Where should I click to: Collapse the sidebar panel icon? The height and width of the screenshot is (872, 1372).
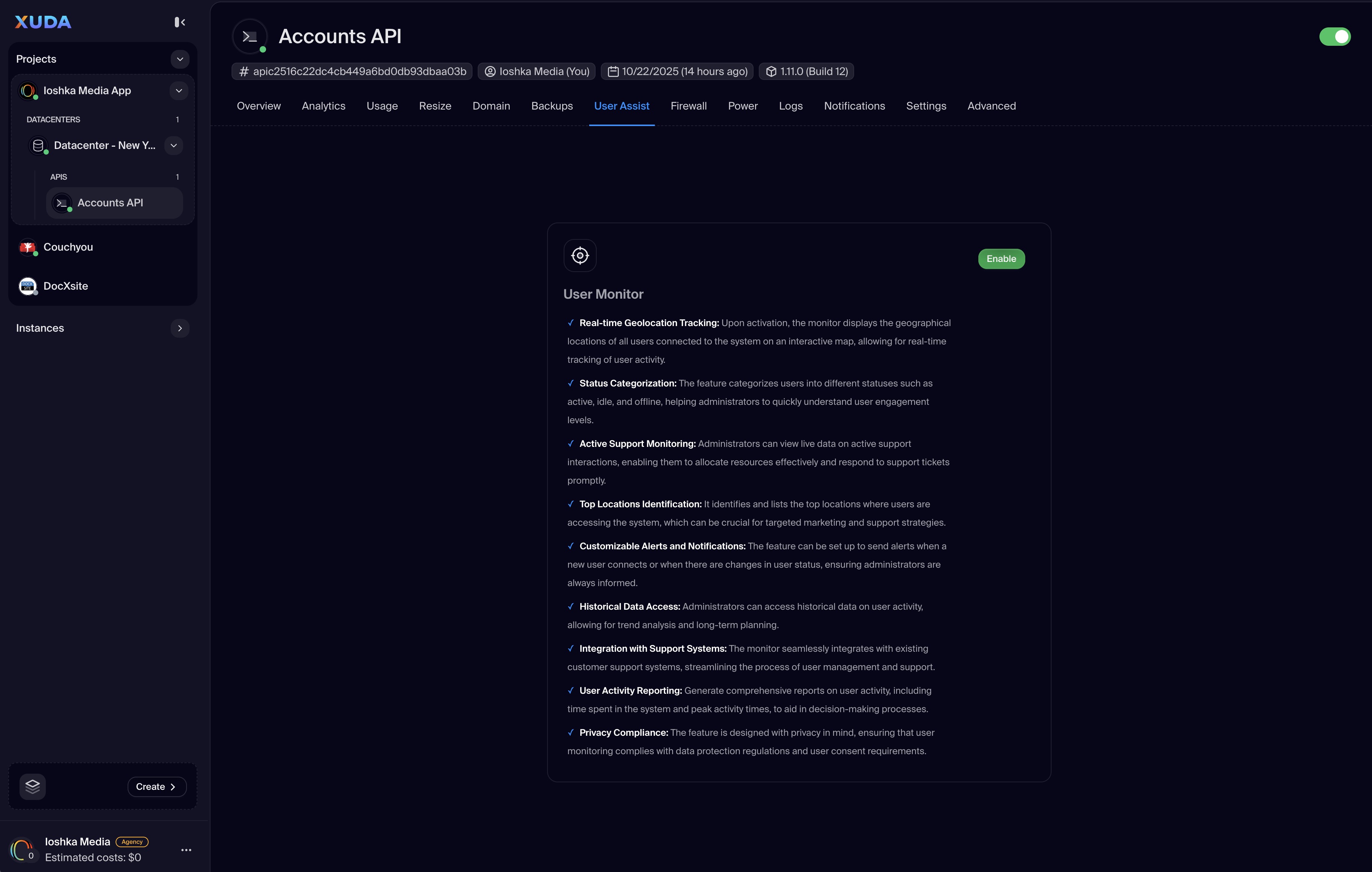point(179,22)
